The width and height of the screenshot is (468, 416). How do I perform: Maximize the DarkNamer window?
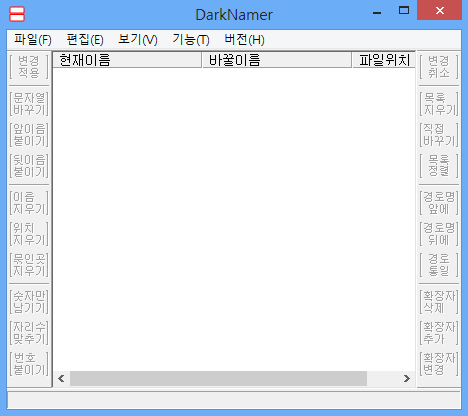(x=404, y=11)
